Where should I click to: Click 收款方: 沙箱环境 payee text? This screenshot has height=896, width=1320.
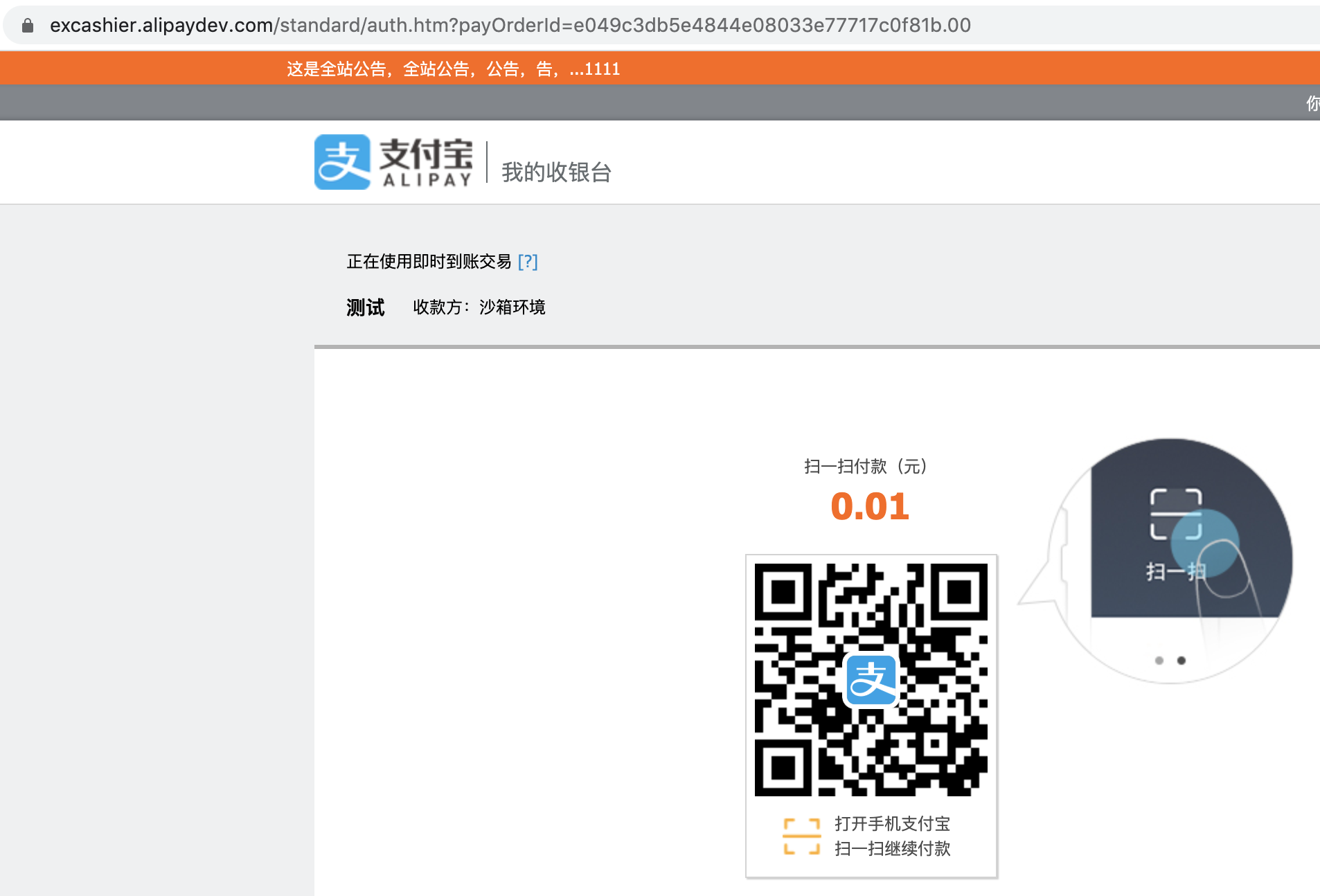coord(479,307)
